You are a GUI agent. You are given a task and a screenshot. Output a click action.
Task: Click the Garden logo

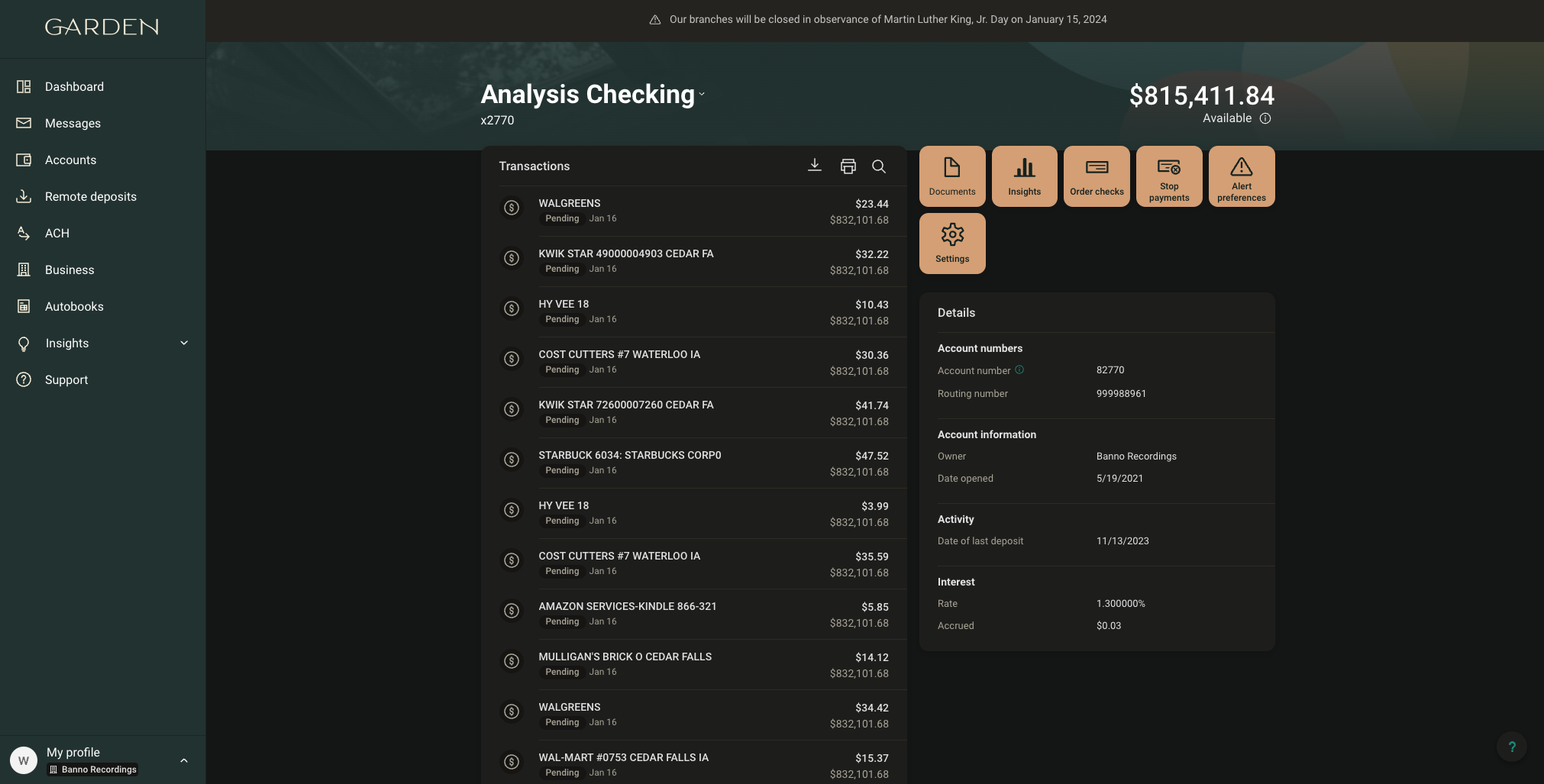(x=102, y=27)
